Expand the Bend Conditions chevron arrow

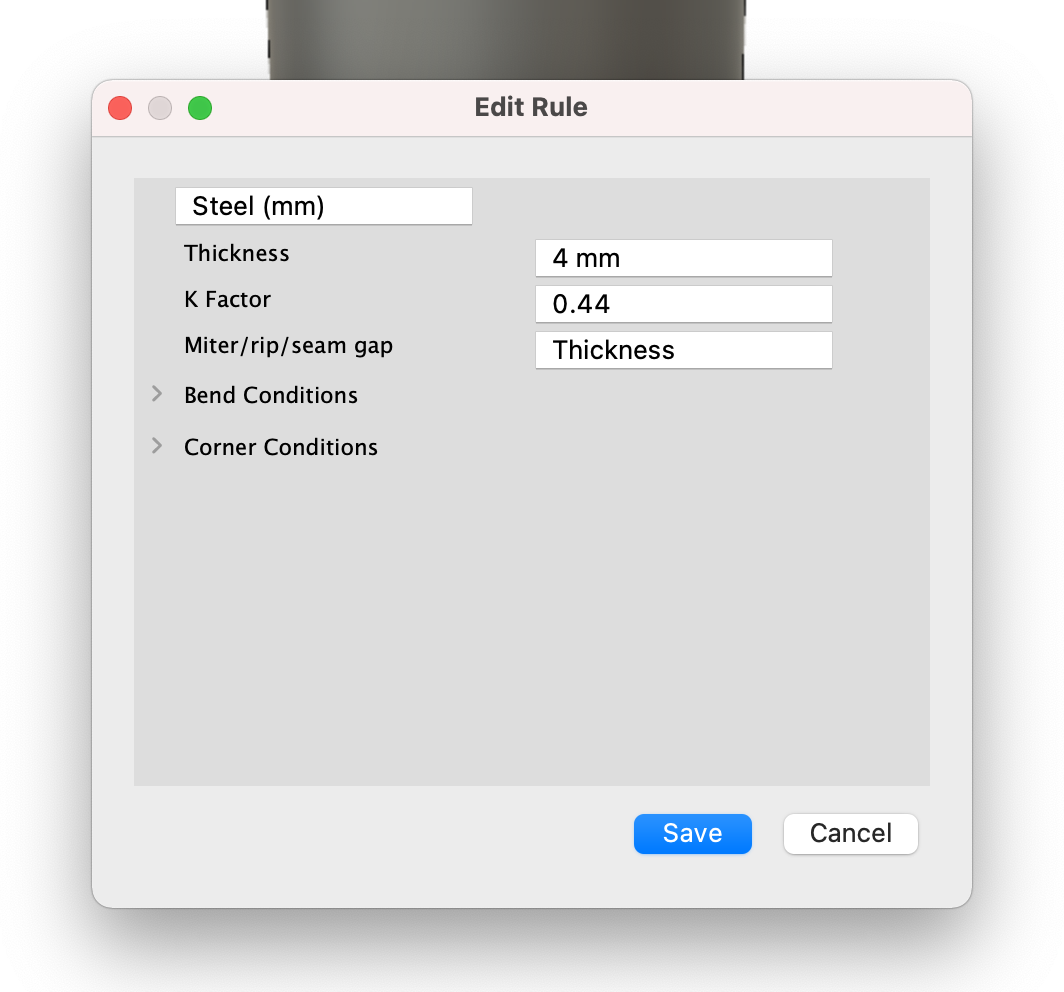(157, 395)
